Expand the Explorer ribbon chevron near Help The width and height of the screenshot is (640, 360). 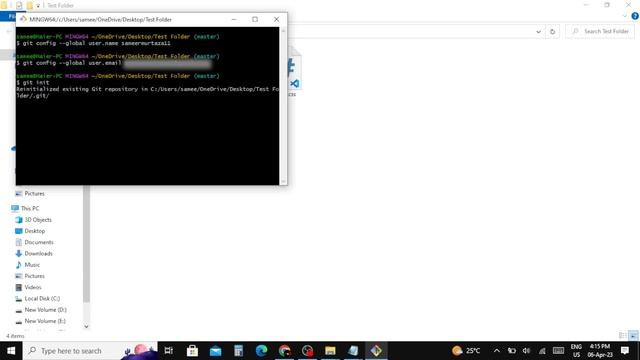click(625, 16)
